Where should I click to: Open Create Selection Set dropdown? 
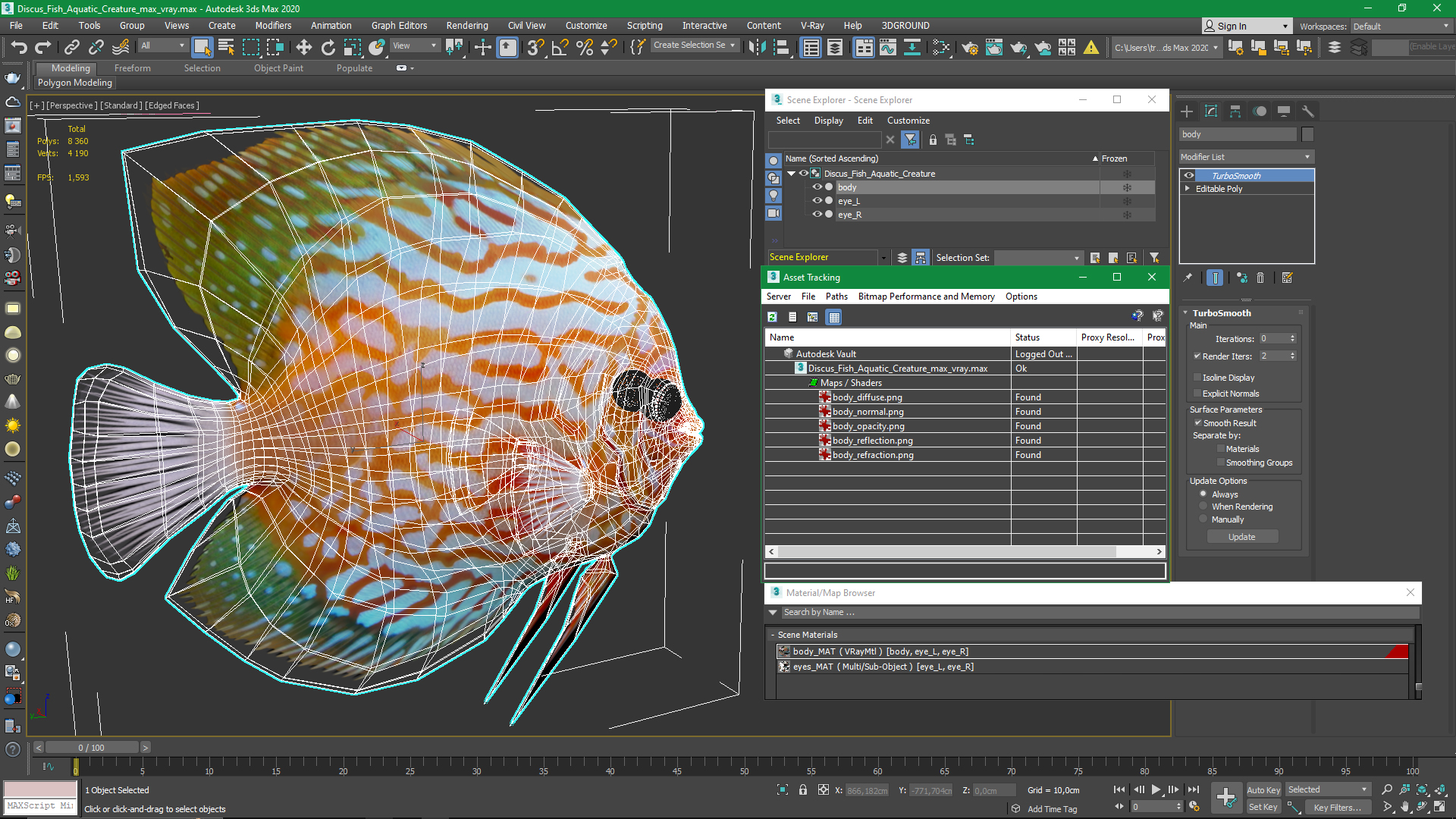pos(695,45)
